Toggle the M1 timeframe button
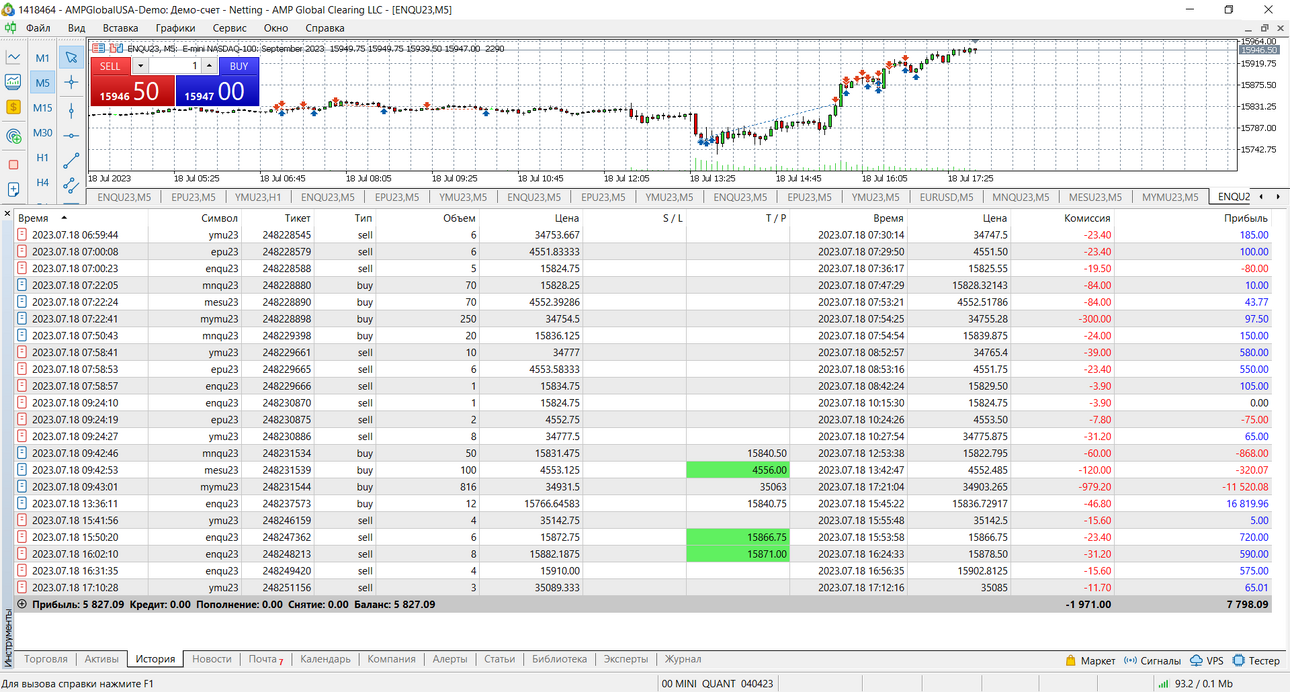Image resolution: width=1290 pixels, height=692 pixels. [x=43, y=58]
